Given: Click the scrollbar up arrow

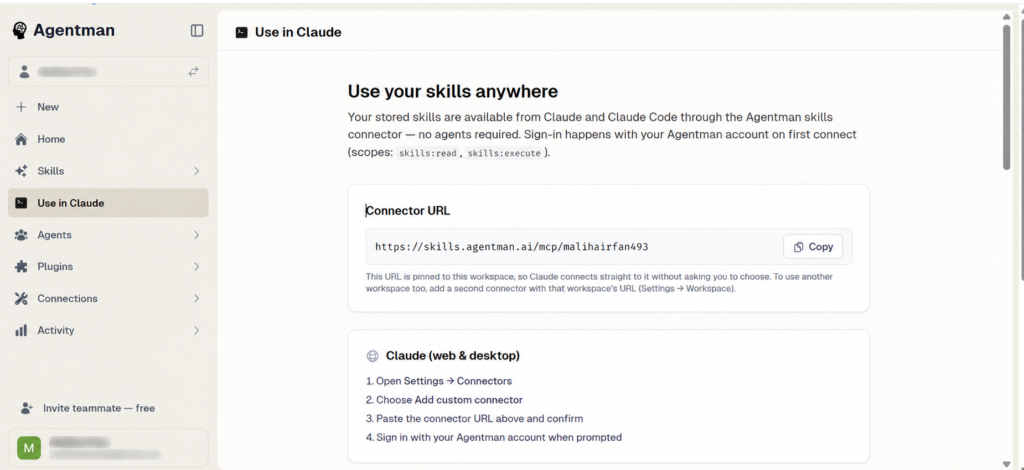Looking at the screenshot, I should click(x=1006, y=16).
